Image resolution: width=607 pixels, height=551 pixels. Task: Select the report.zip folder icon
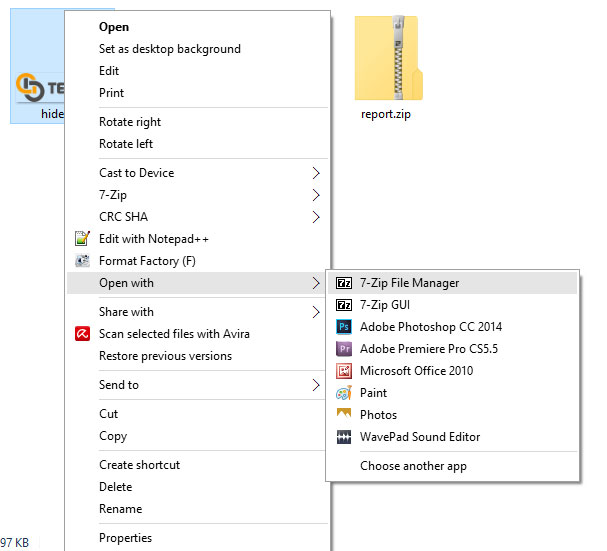point(388,58)
